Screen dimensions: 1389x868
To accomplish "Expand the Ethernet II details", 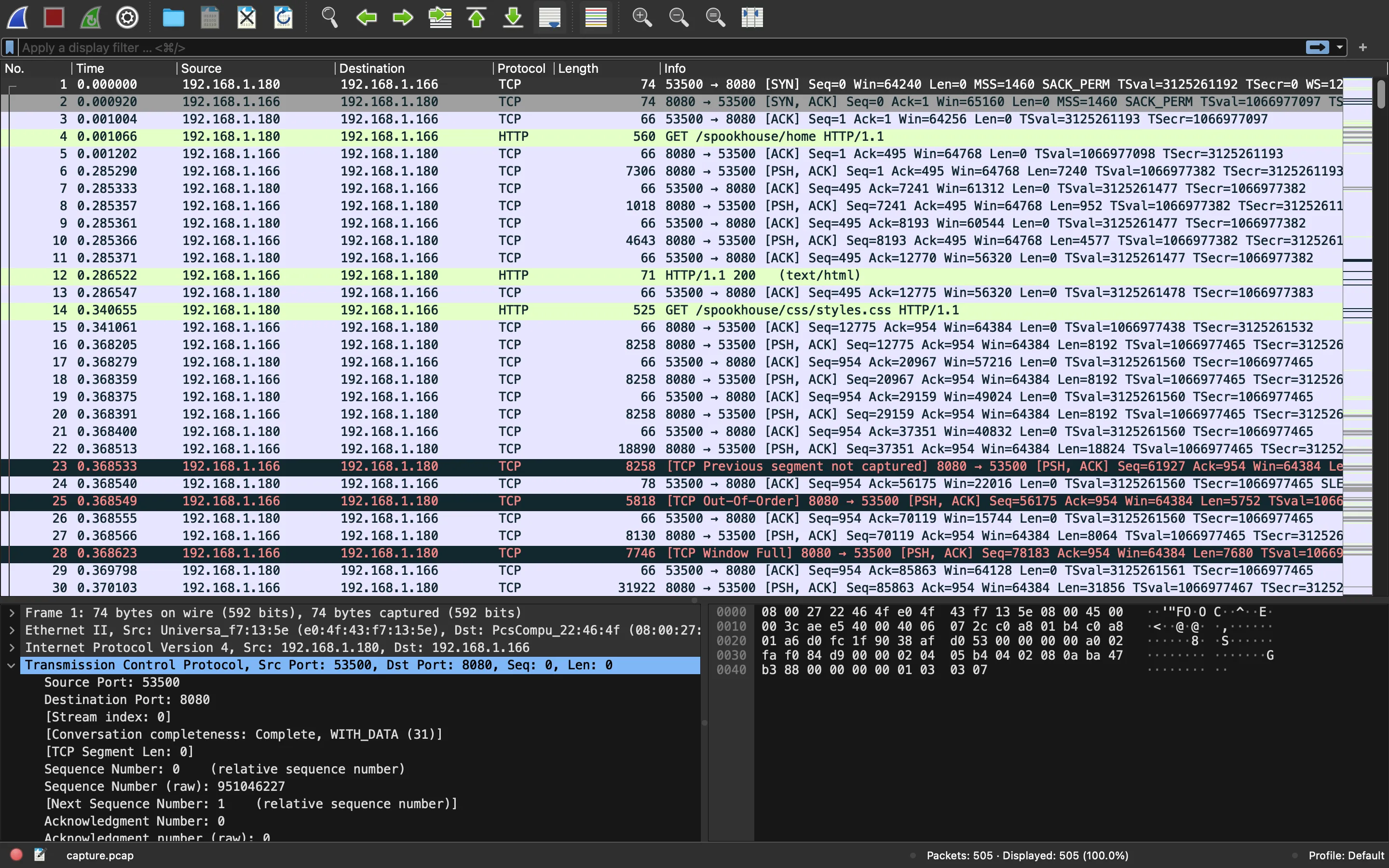I will point(12,630).
